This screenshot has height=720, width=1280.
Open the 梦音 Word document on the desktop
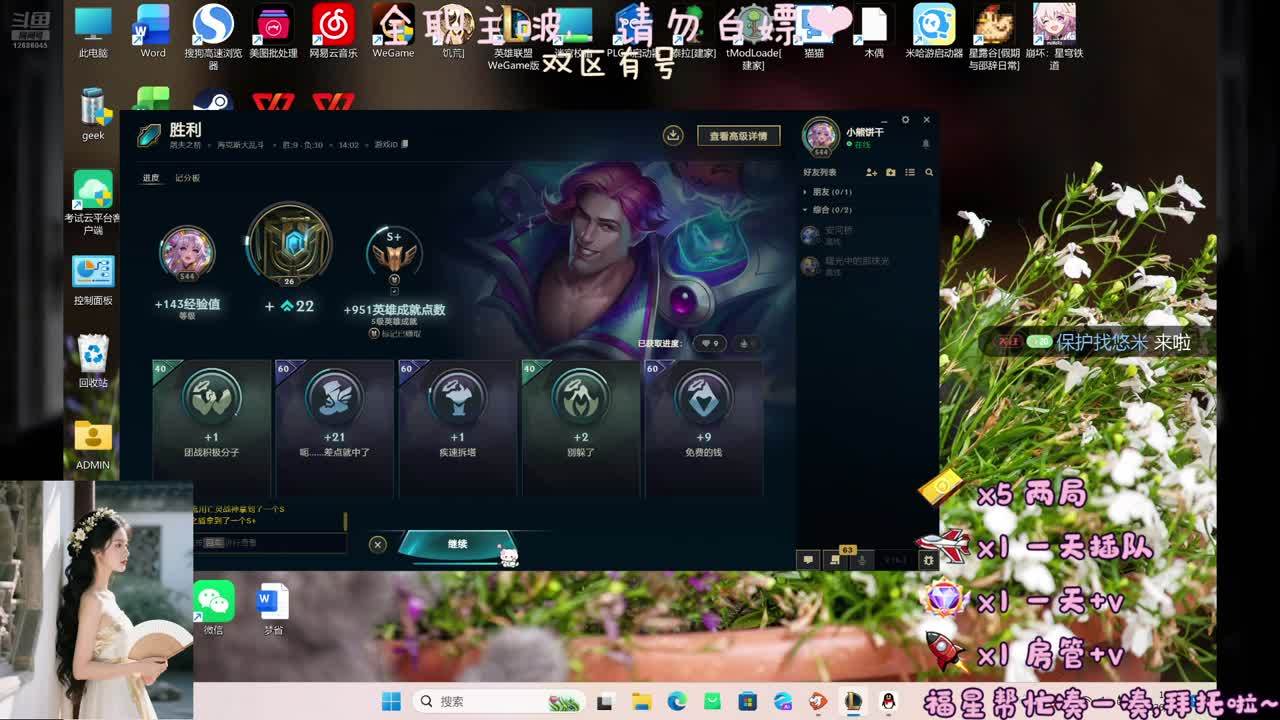point(273,609)
